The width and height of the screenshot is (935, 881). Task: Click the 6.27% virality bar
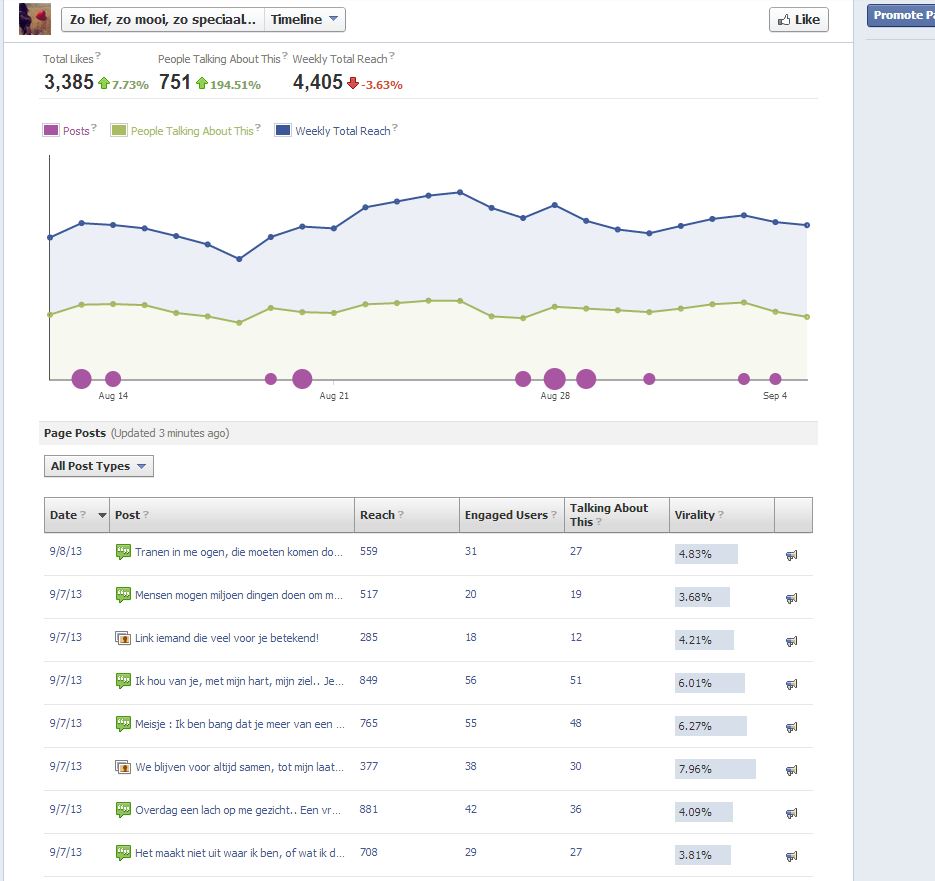tap(710, 726)
